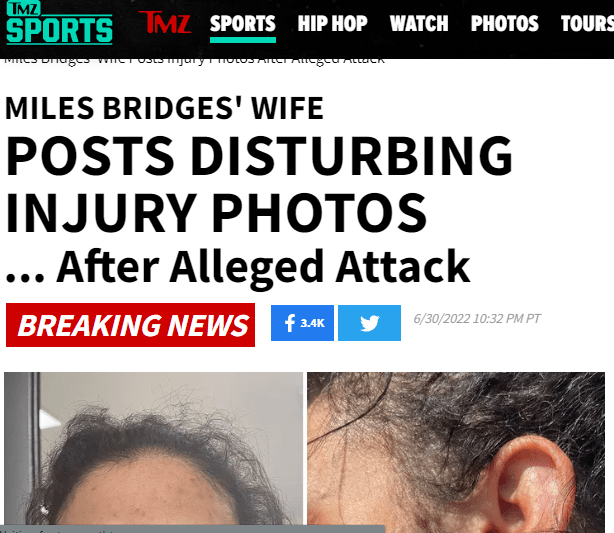Share the article via Facebook f icon
Screen dimensions: 614x533
point(290,323)
